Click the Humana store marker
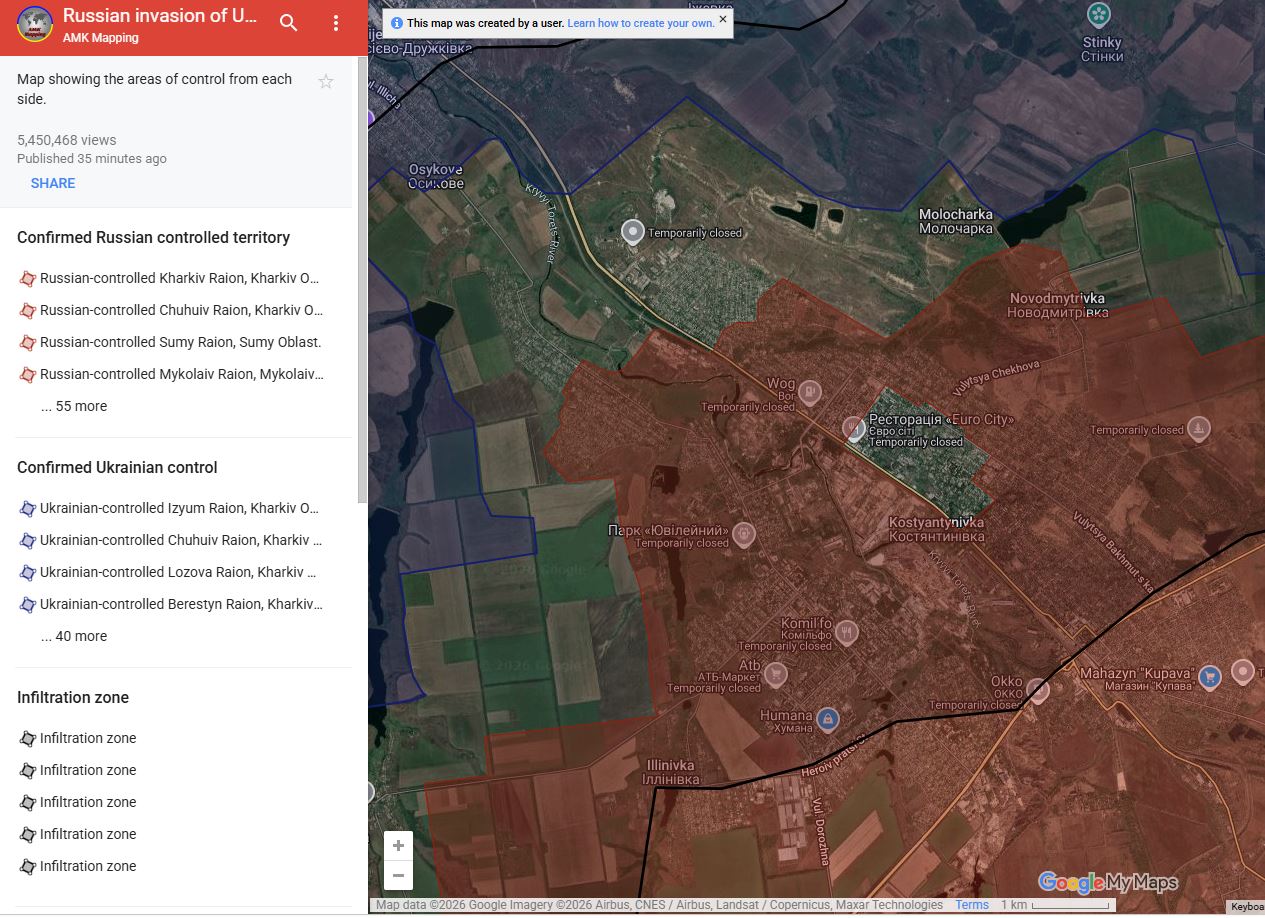1265x918 pixels. [x=827, y=719]
